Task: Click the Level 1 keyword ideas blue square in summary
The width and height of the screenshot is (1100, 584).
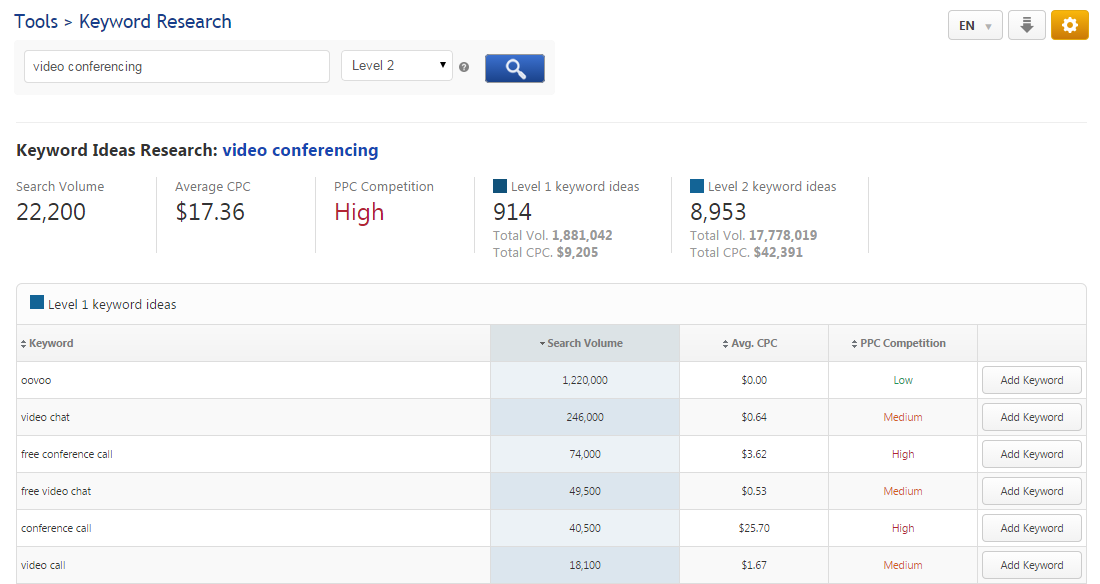Action: (500, 186)
